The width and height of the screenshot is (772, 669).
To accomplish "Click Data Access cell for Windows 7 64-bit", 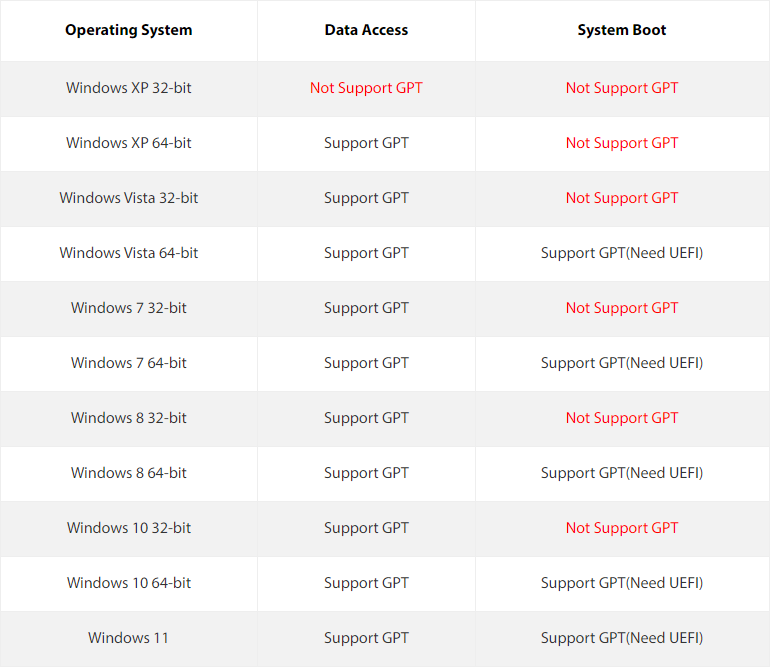I will pos(366,363).
